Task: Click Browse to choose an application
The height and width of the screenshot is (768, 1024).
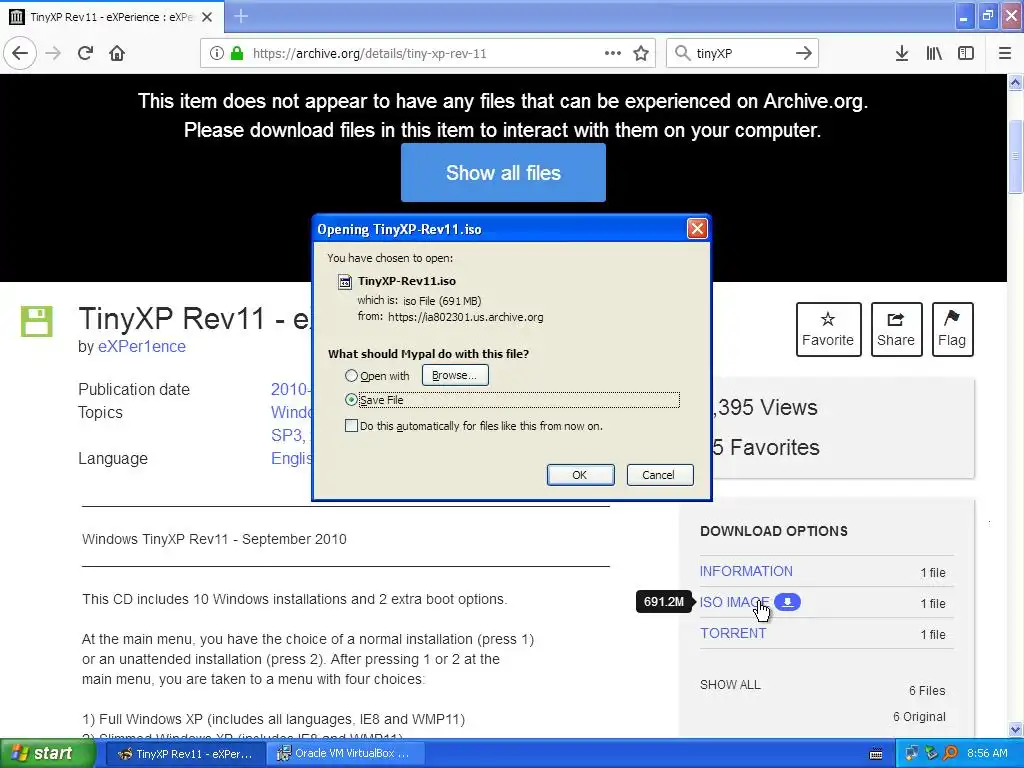Action: tap(455, 376)
